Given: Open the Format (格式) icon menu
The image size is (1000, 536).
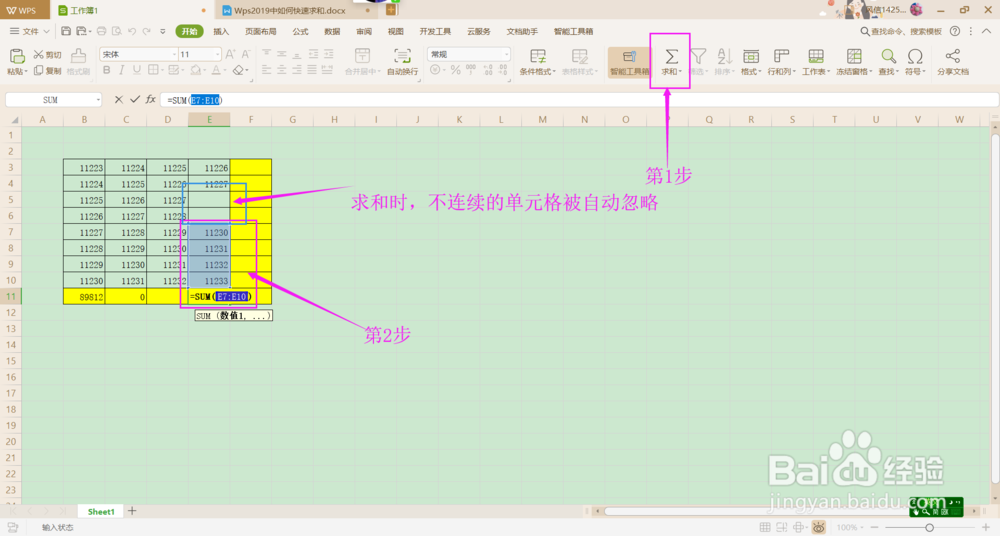Looking at the screenshot, I should click(x=751, y=62).
